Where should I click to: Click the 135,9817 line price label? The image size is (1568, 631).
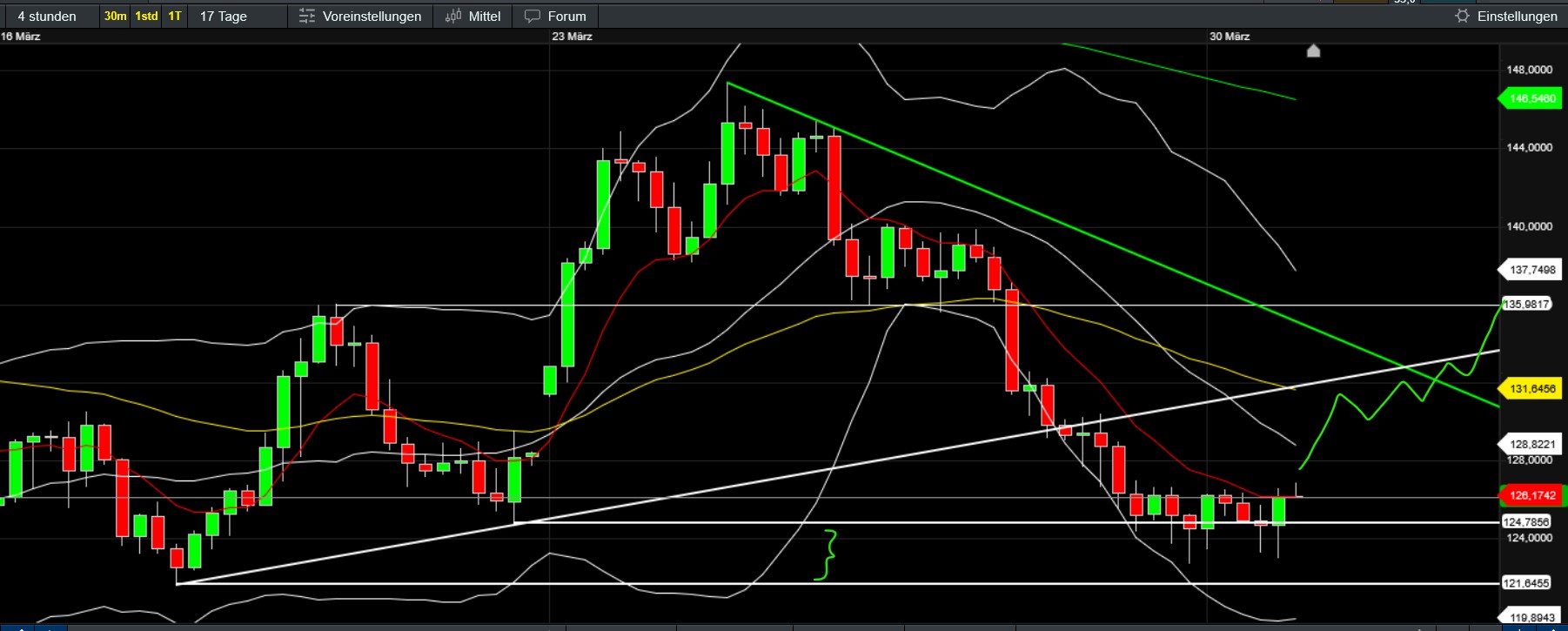pyautogui.click(x=1527, y=305)
